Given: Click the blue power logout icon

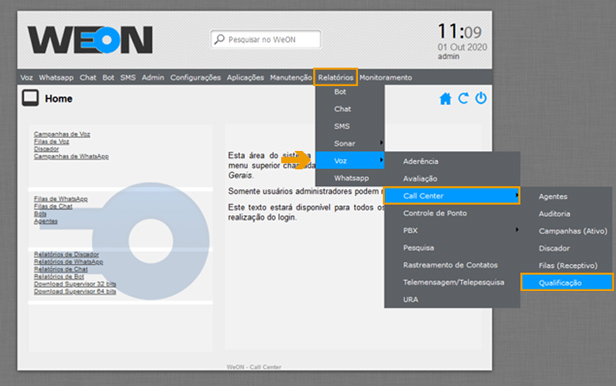Looking at the screenshot, I should 481,98.
